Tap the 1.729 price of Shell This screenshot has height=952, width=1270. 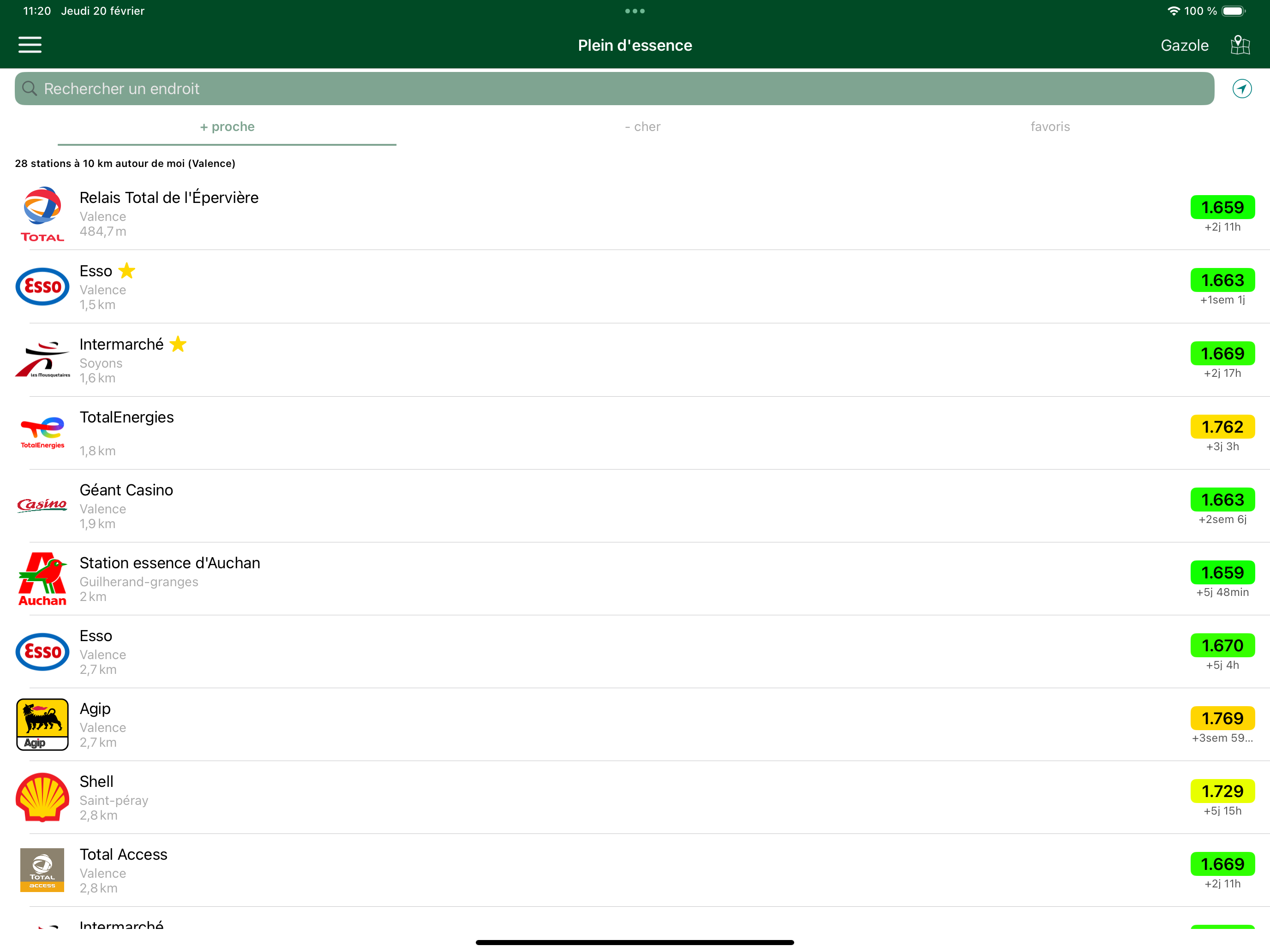(x=1222, y=791)
